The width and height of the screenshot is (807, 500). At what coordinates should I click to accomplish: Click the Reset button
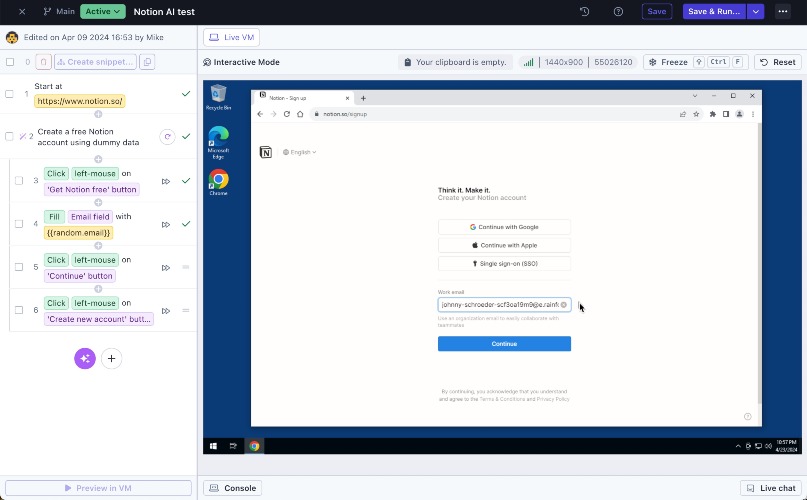tap(778, 62)
